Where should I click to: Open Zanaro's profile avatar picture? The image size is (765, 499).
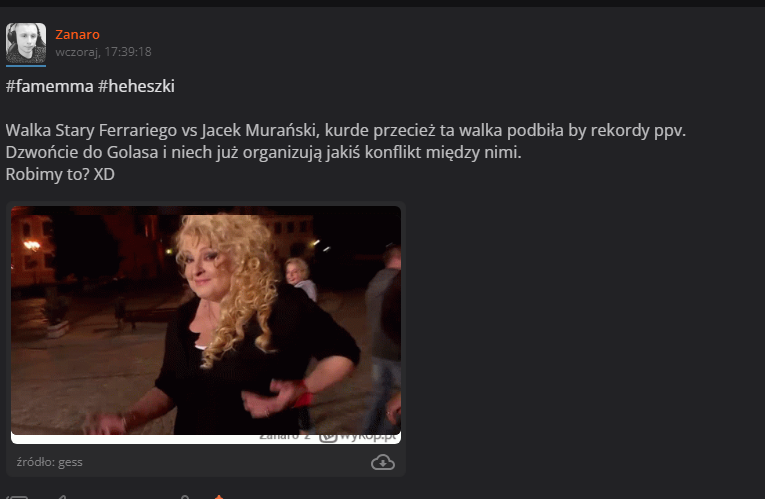pyautogui.click(x=26, y=43)
